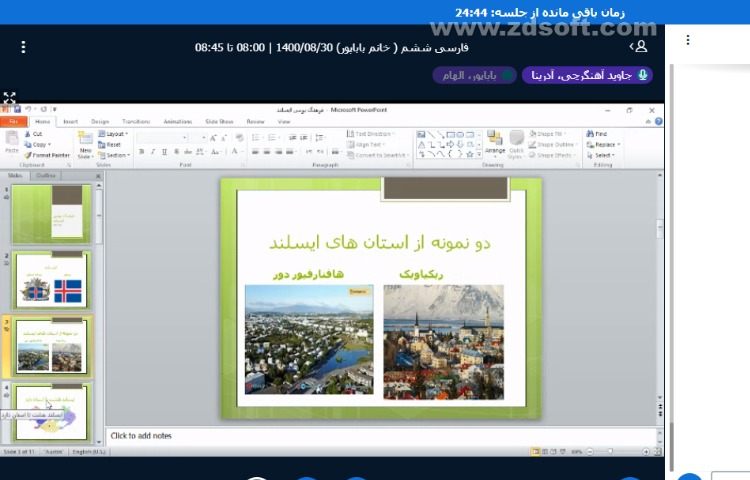Click the Cut scissors icon
750x480 pixels.
[x=28, y=134]
